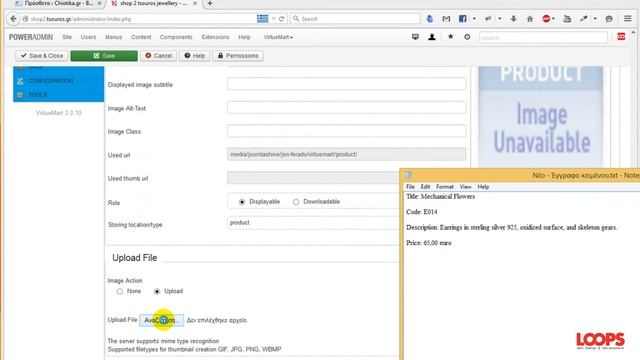Open Notepad's File menu

tap(410, 187)
